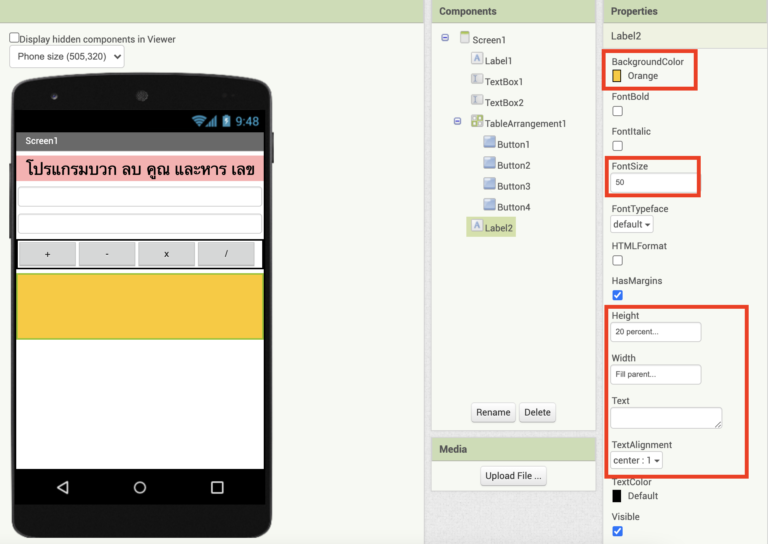Click the Height field showing 20 percent
This screenshot has width=768, height=544.
[656, 331]
